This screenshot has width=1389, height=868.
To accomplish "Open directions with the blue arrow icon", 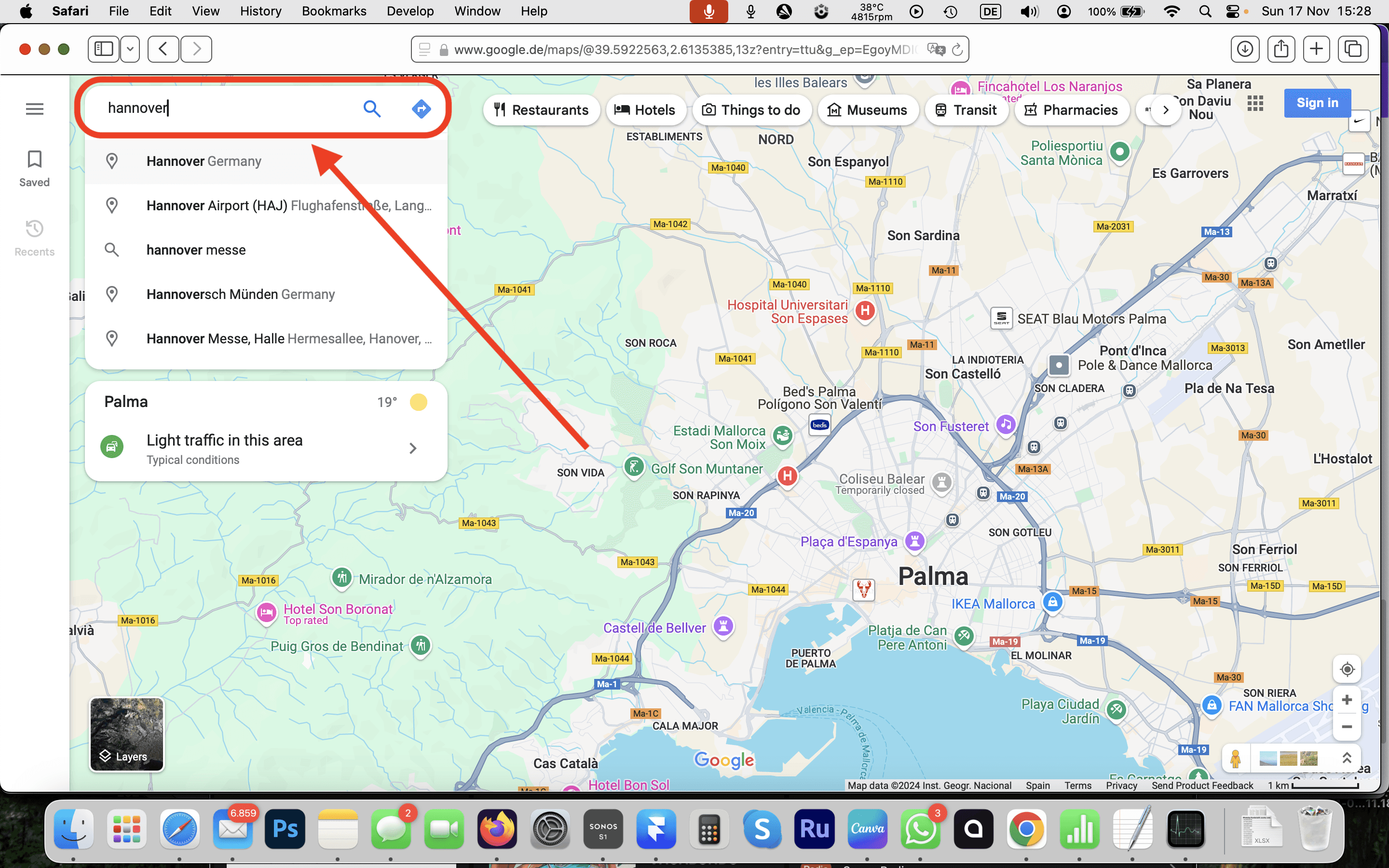I will [x=422, y=108].
